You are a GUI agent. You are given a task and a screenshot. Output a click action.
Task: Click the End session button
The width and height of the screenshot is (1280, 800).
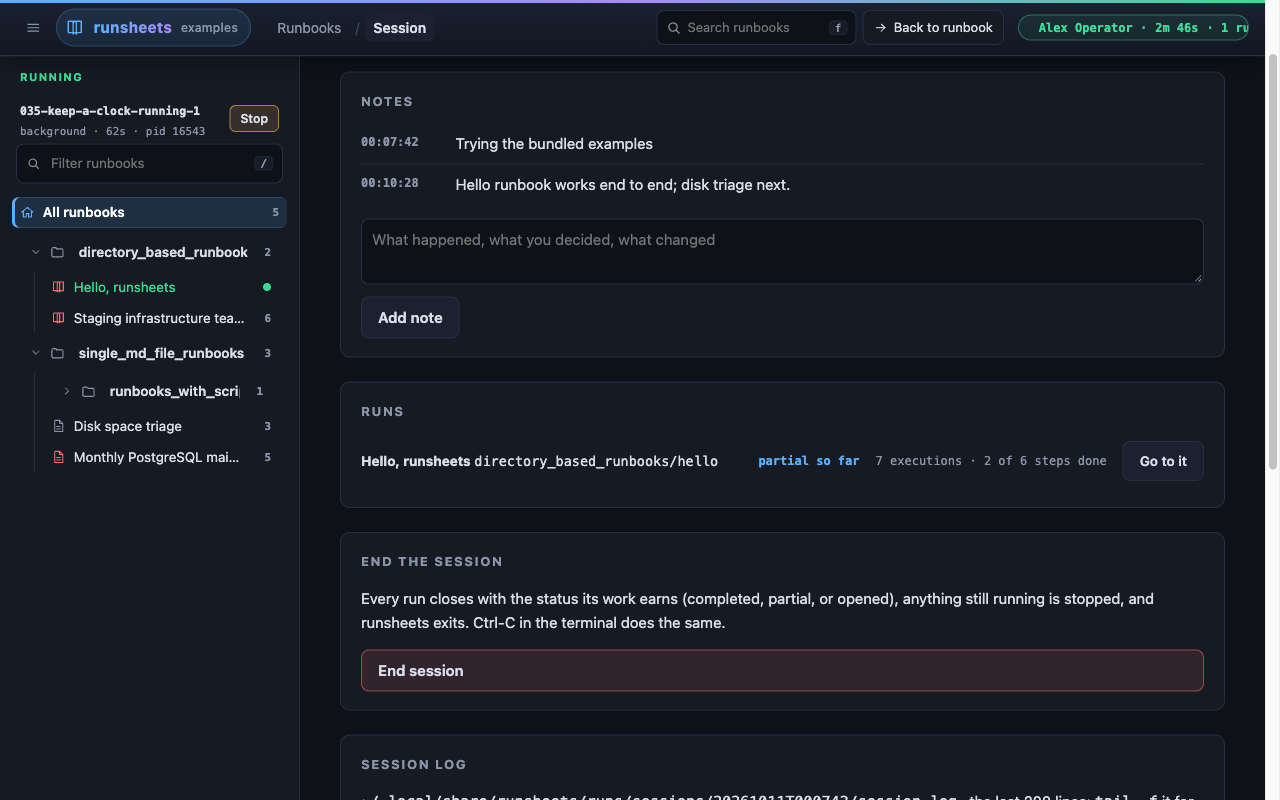pyautogui.click(x=782, y=671)
